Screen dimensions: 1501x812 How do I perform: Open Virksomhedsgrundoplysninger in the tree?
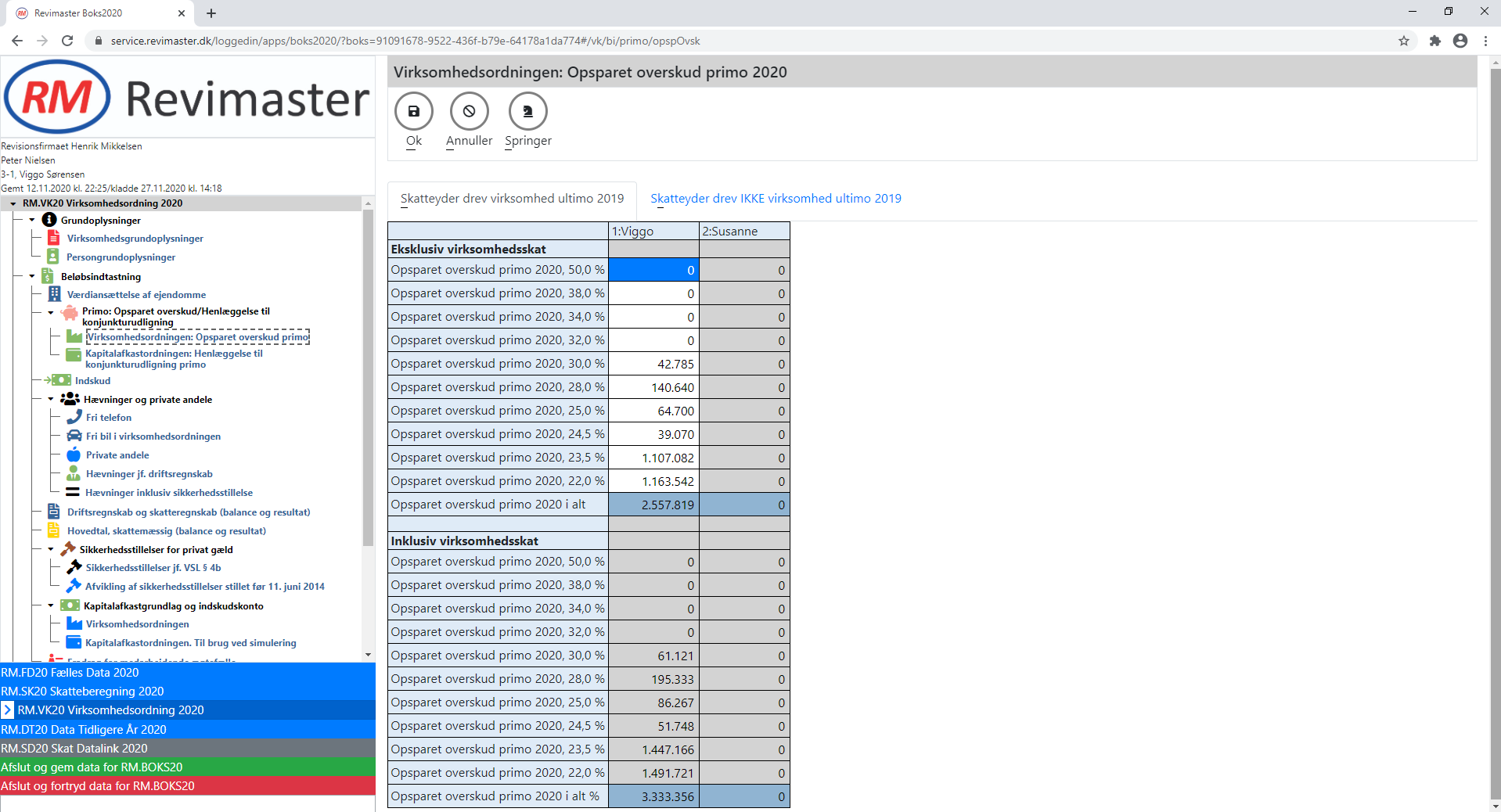tap(135, 239)
